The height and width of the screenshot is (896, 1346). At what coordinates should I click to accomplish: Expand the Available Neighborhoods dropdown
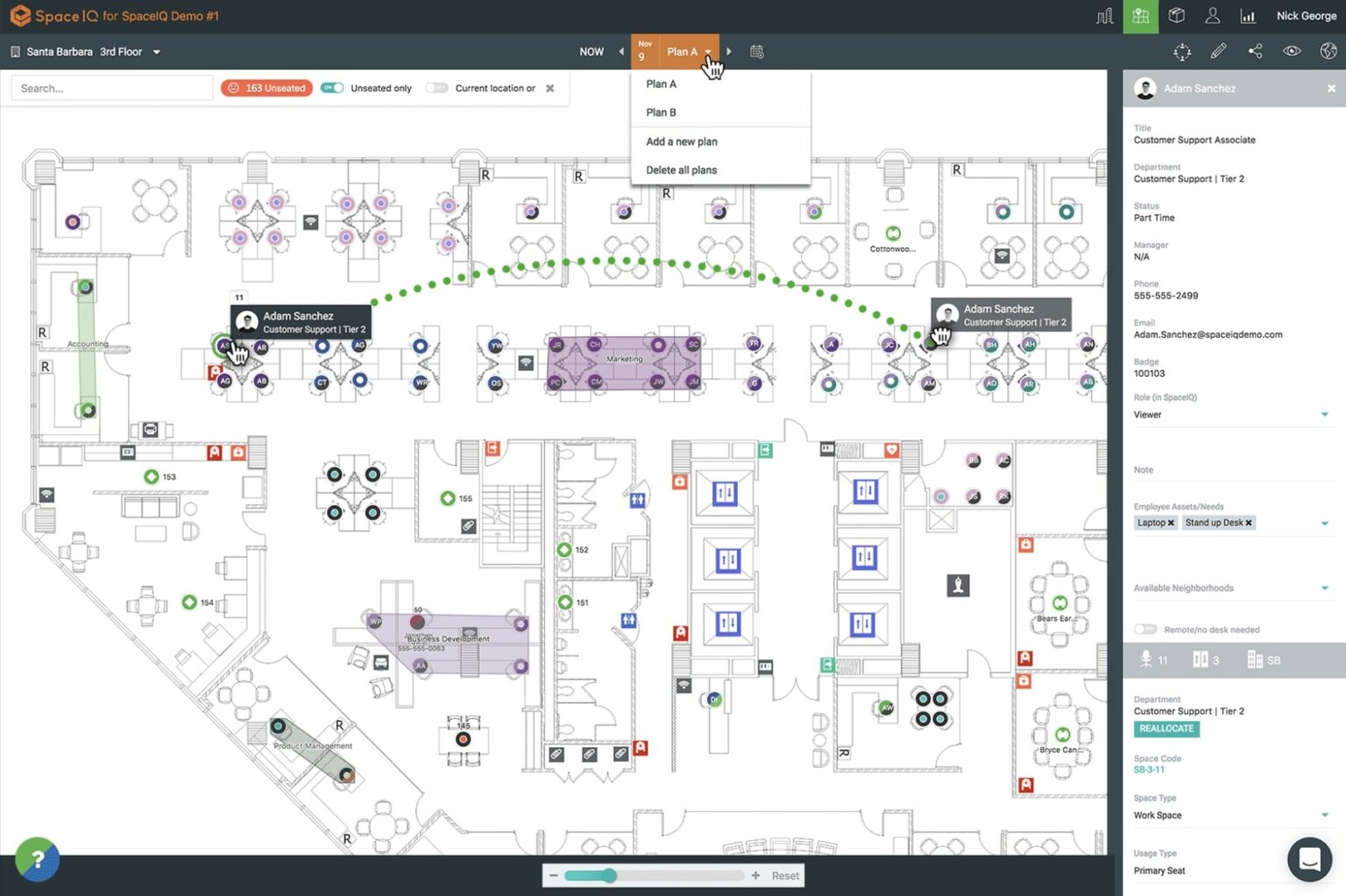click(x=1323, y=588)
